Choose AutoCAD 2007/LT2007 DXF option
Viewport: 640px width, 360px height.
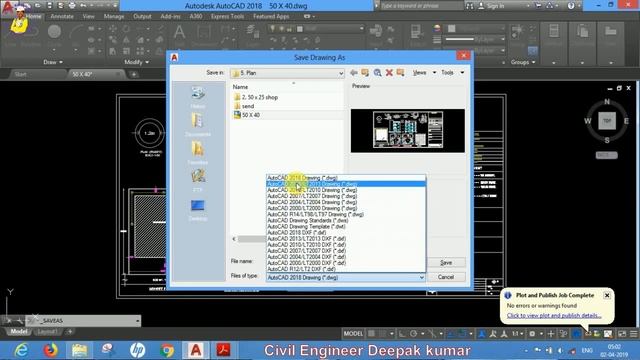pos(346,251)
